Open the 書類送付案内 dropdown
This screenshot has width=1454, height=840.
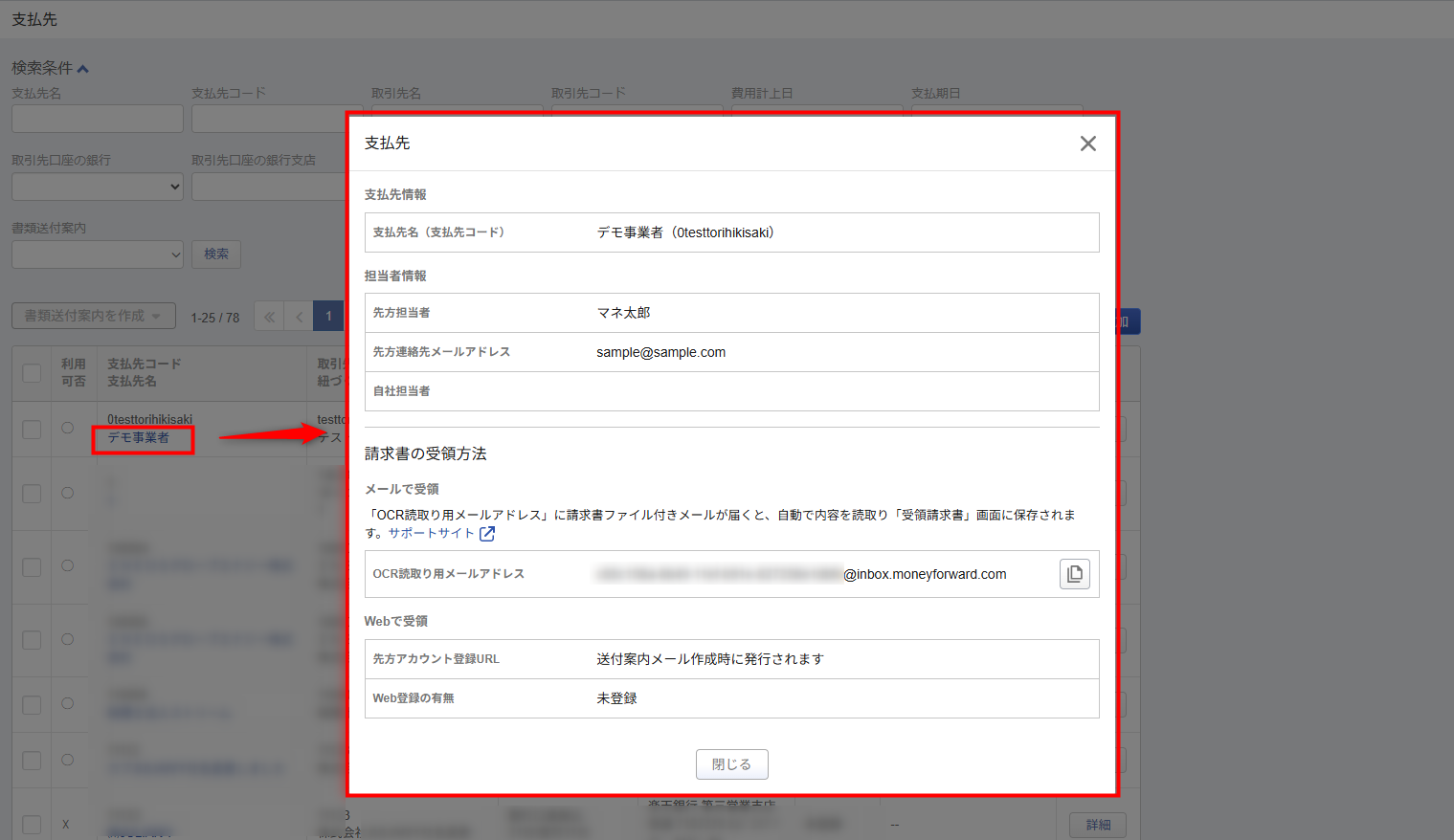click(97, 254)
